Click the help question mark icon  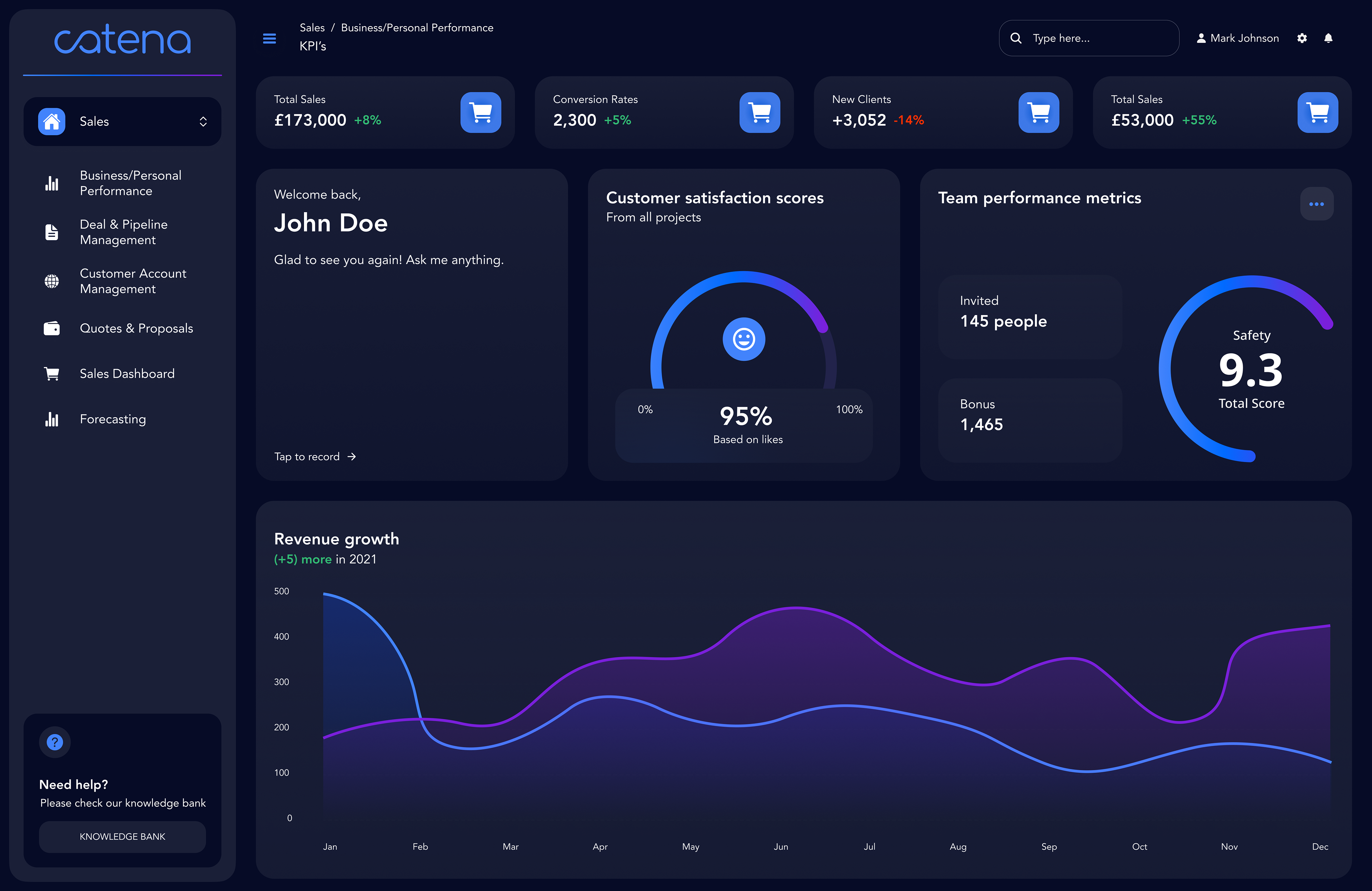pos(55,742)
